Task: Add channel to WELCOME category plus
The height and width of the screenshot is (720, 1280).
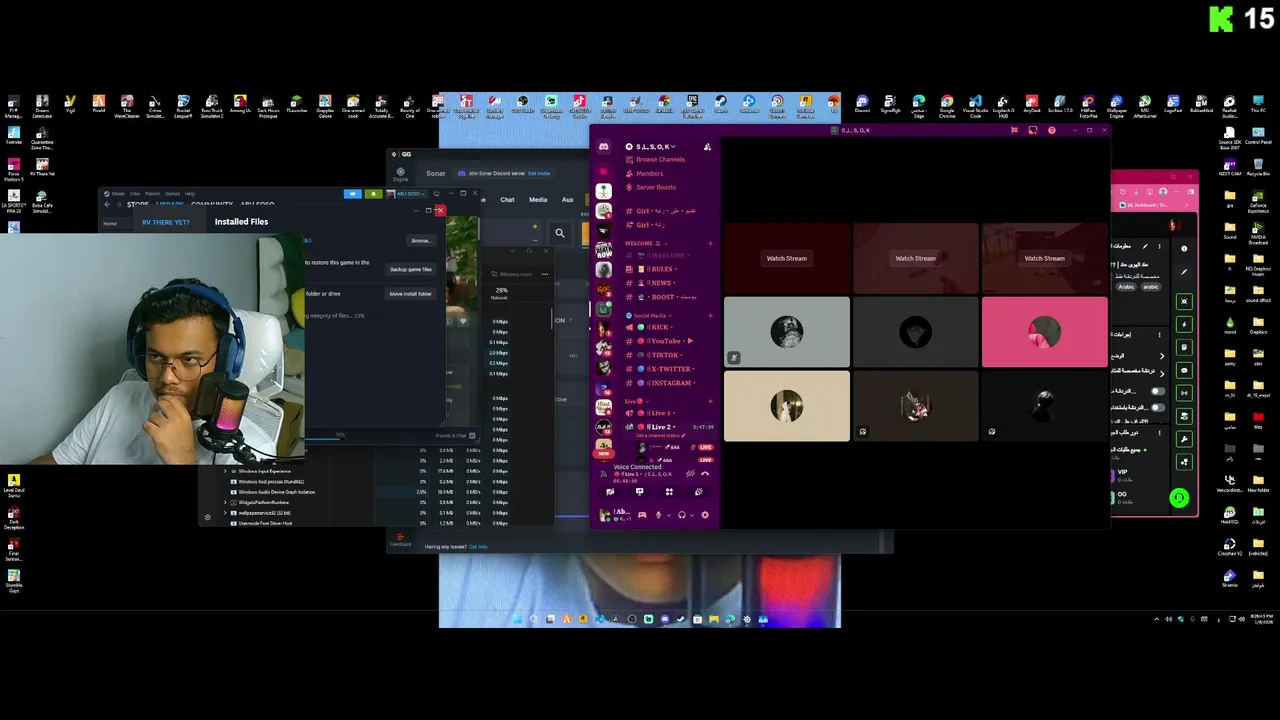Action: 710,244
